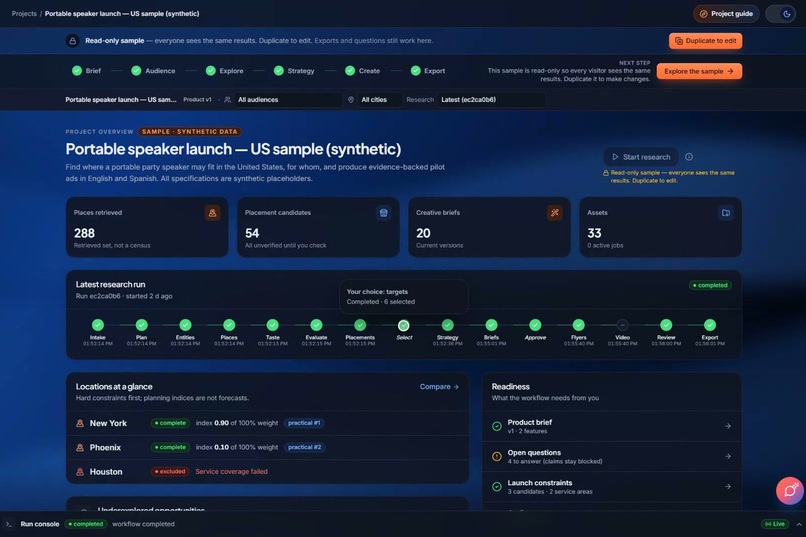The height and width of the screenshot is (537, 806).
Task: Select the Evaluate step marker
Action: click(316, 325)
